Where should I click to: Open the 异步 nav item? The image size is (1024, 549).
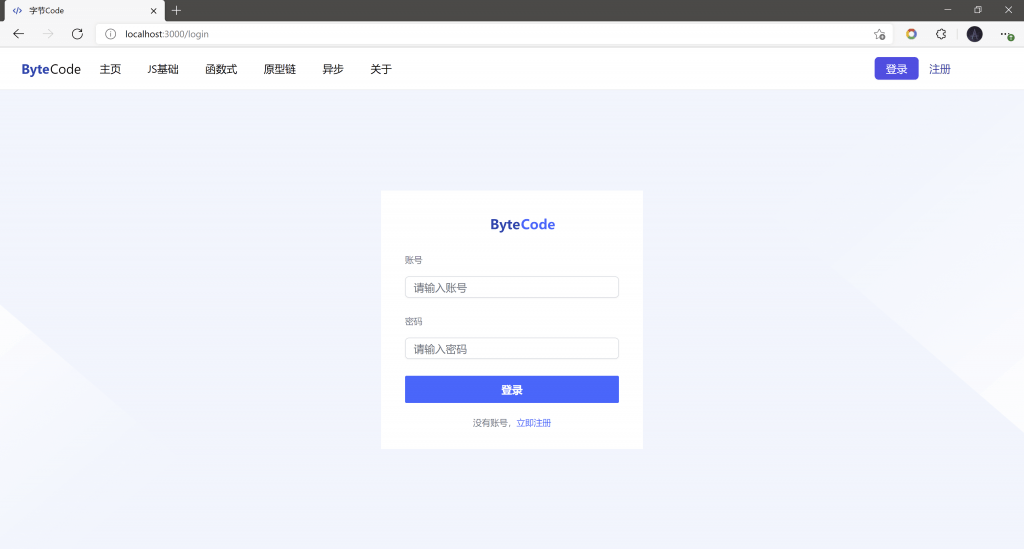333,69
